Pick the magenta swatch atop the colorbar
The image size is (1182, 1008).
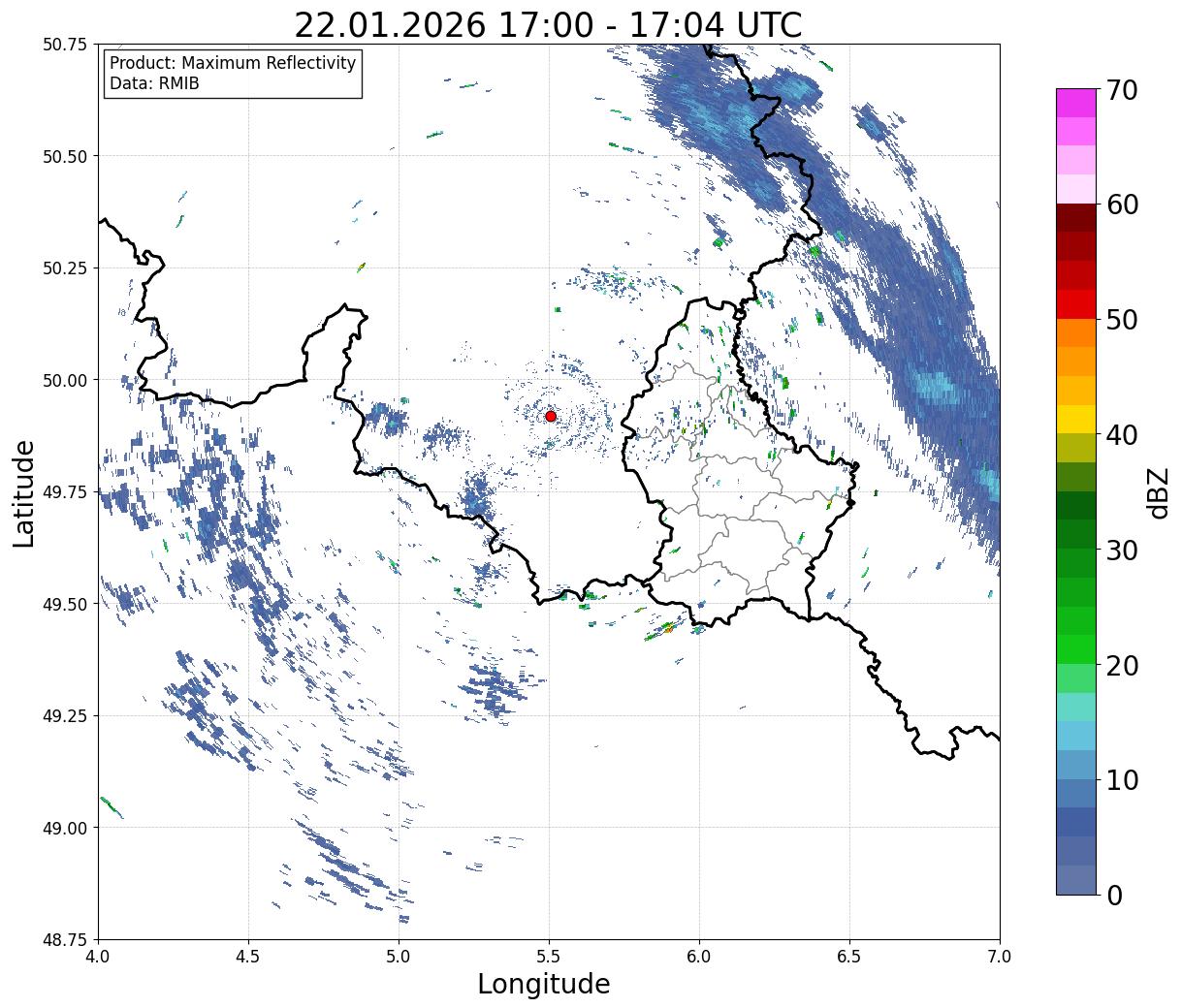pos(1076,103)
